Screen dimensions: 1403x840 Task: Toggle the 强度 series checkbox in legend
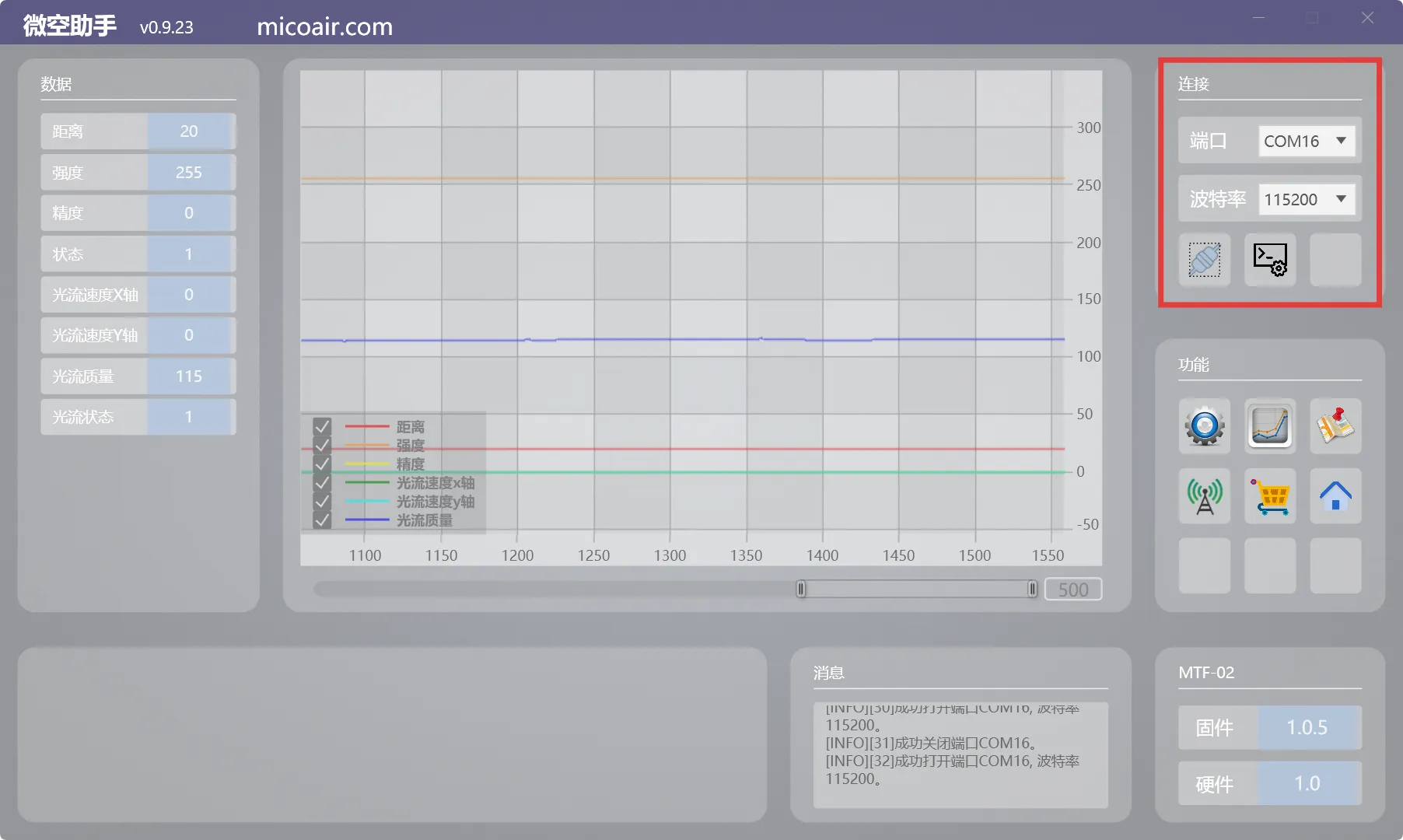pos(322,446)
